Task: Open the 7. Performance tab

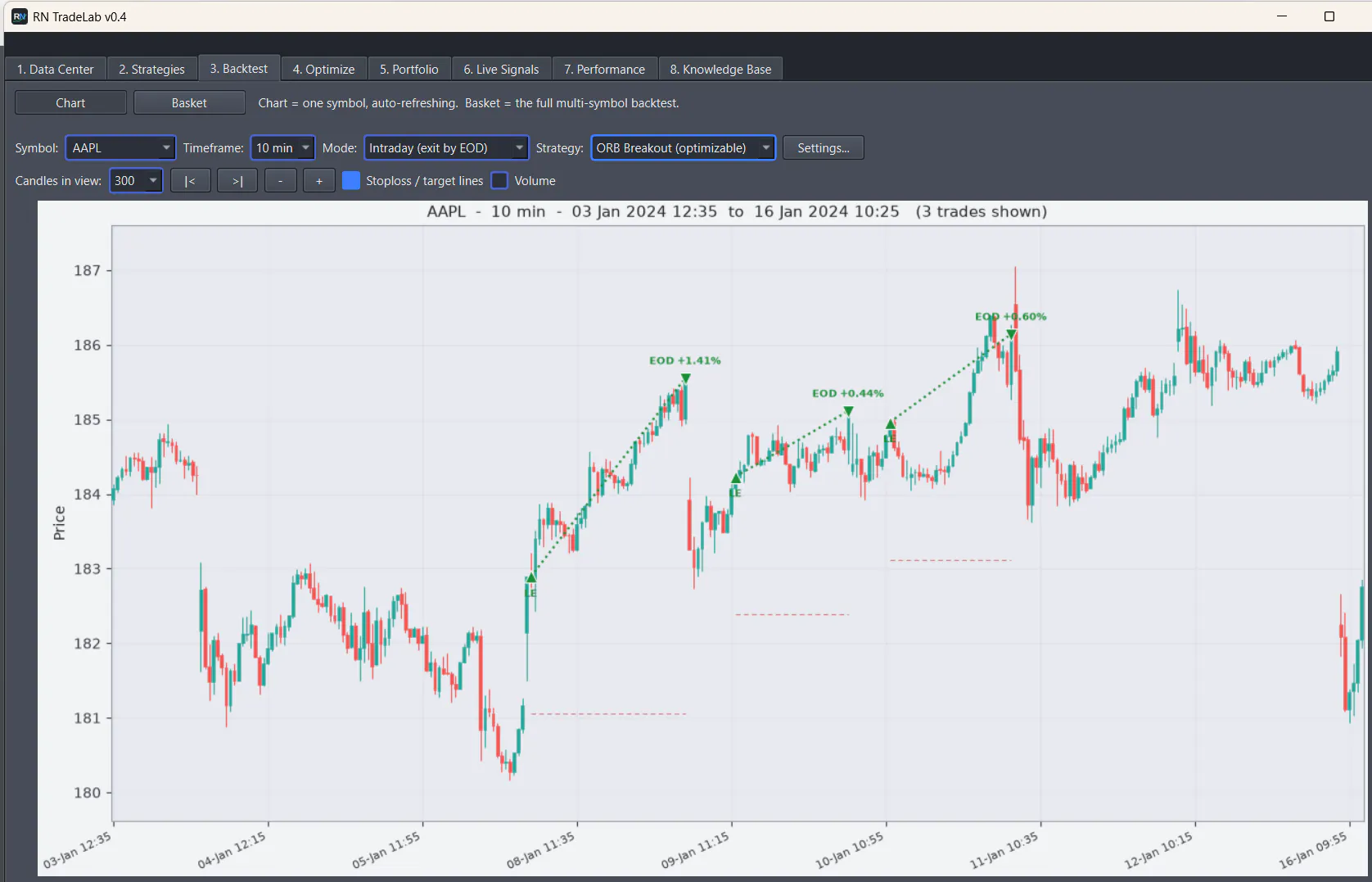Action: pos(605,70)
